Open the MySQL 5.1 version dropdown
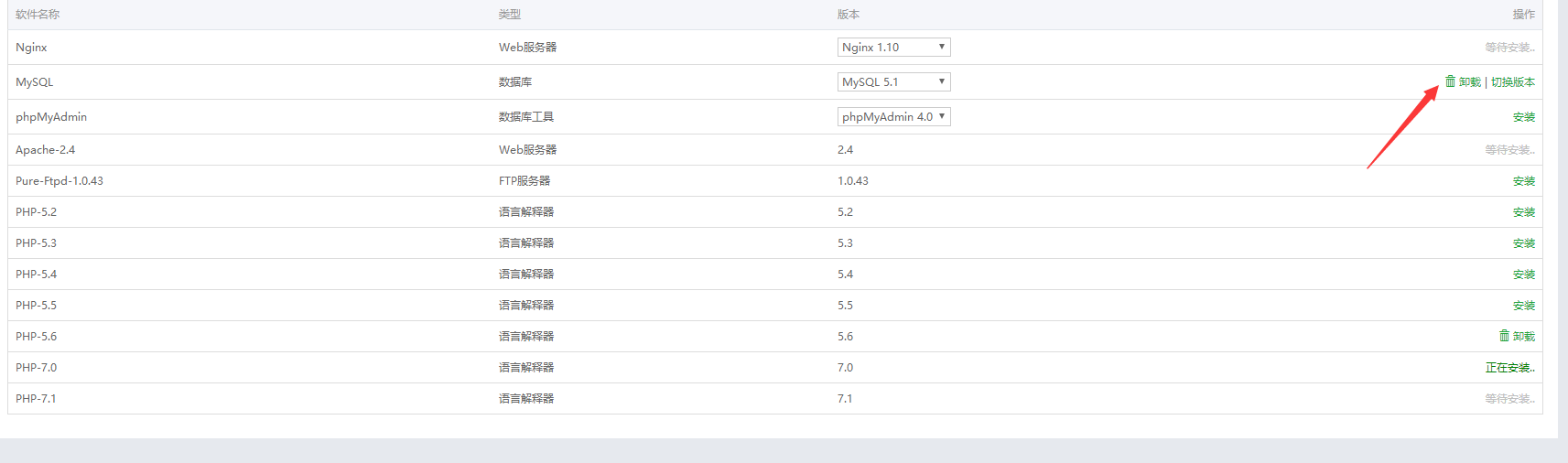Image resolution: width=1568 pixels, height=463 pixels. [x=893, y=81]
